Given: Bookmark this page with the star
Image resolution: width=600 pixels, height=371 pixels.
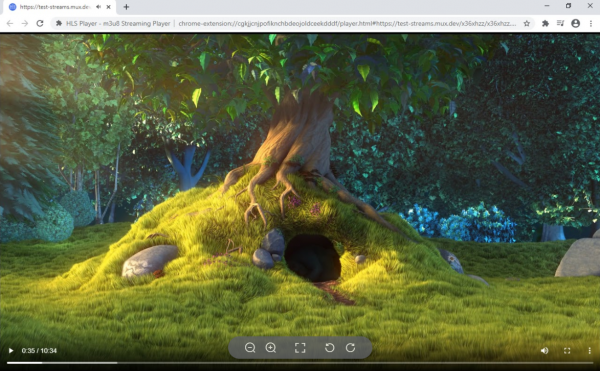Looking at the screenshot, I should [x=527, y=23].
